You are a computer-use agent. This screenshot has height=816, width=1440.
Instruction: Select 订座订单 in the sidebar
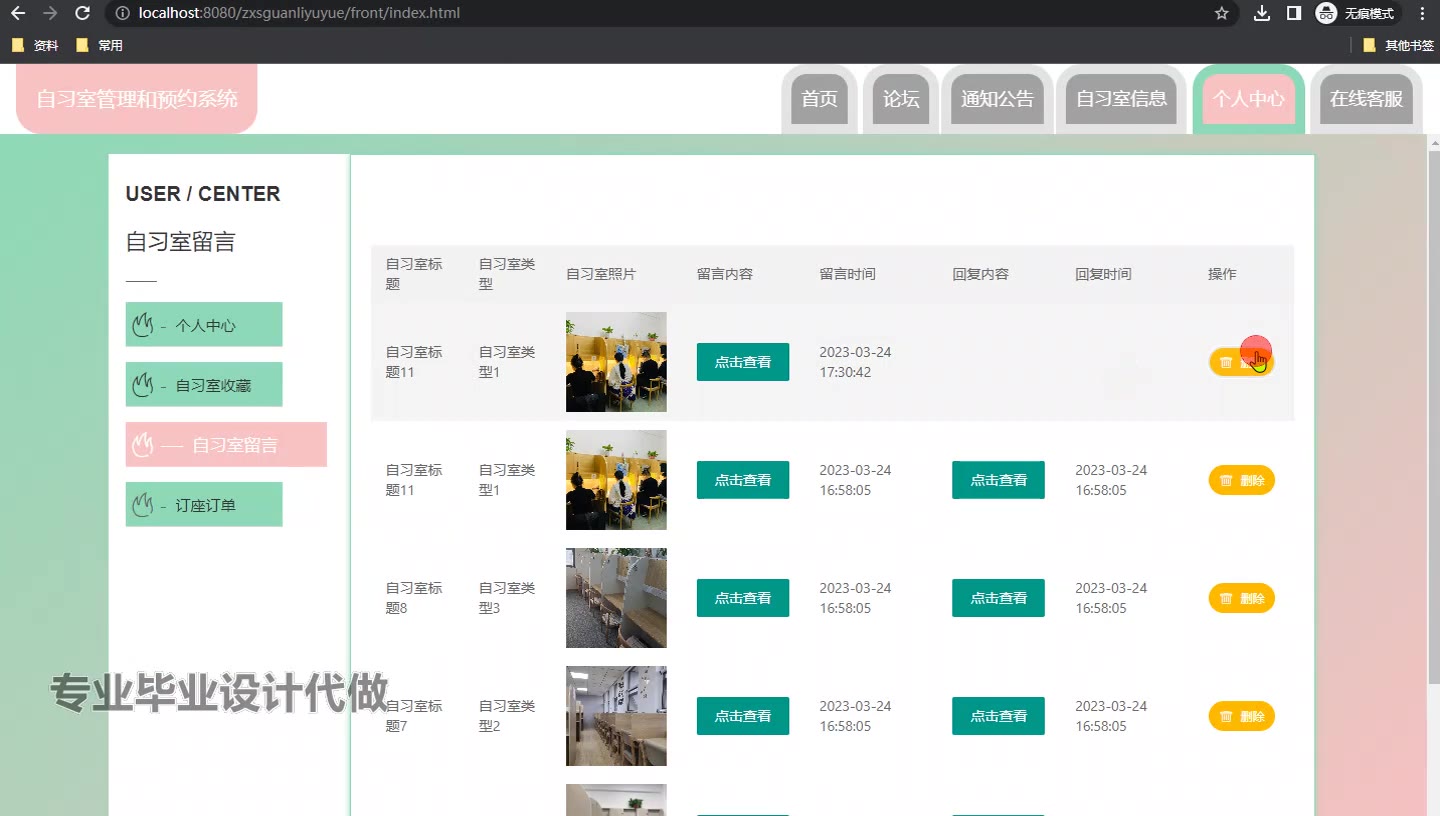(204, 505)
